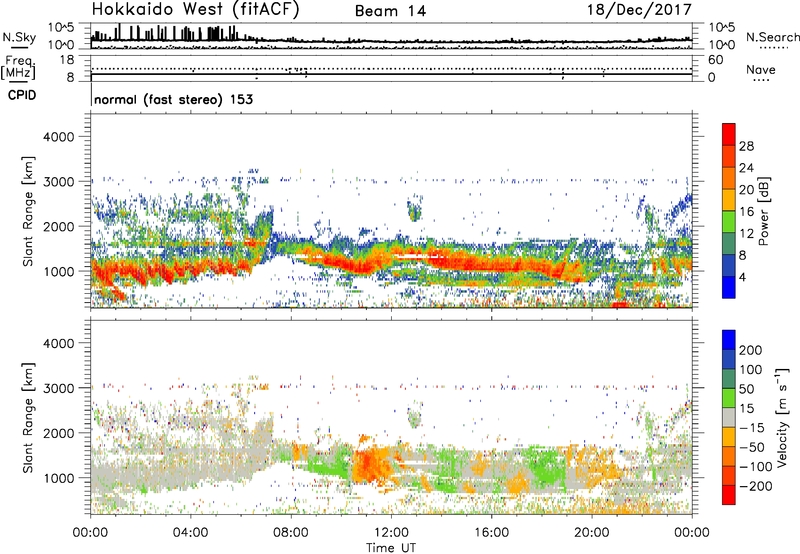Click the '16:00' time tick label
The height and width of the screenshot is (554, 800).
coord(491,533)
